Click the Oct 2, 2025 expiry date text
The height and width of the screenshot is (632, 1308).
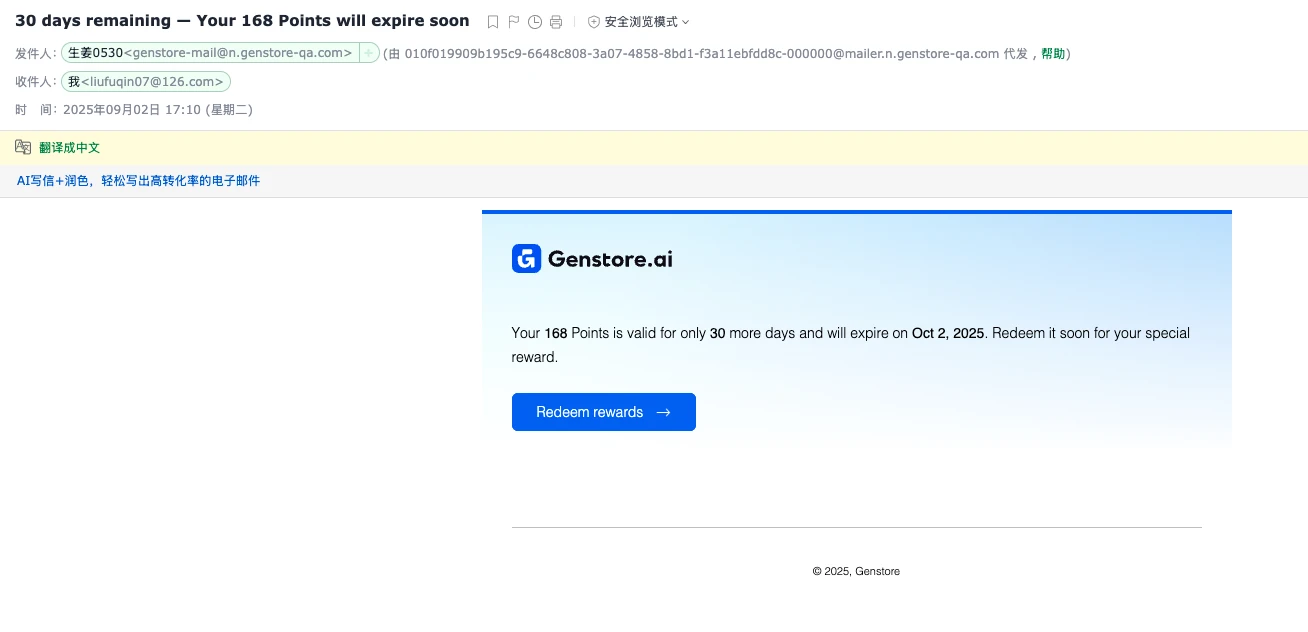point(948,333)
